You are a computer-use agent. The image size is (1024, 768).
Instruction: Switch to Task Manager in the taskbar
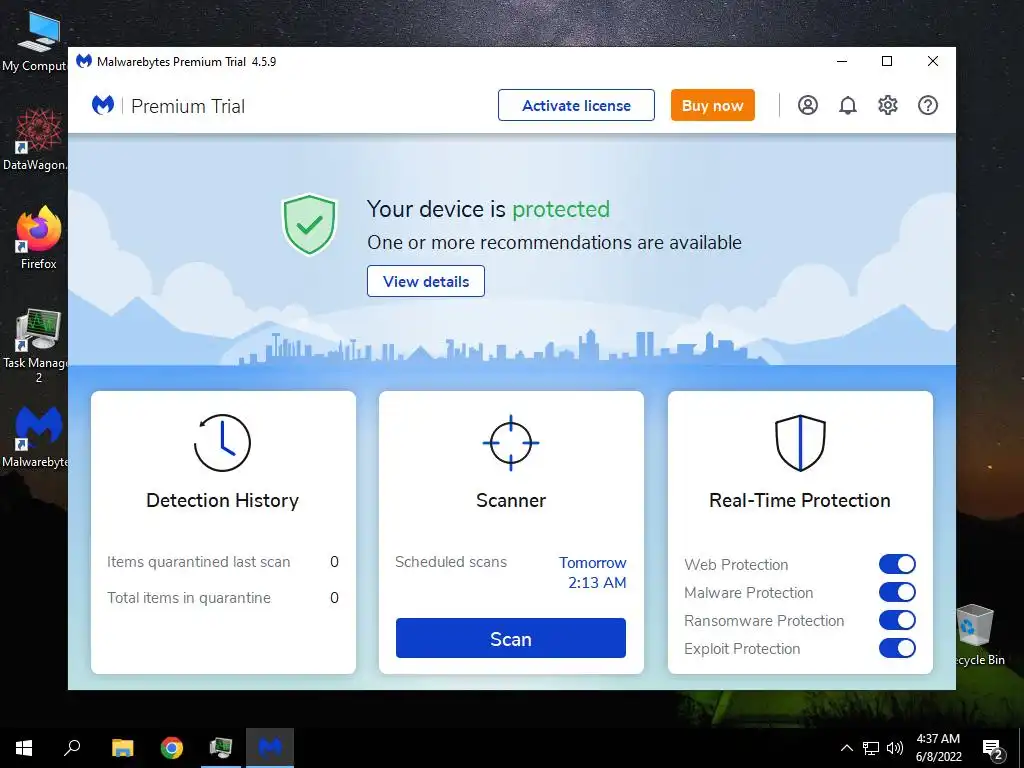point(221,748)
